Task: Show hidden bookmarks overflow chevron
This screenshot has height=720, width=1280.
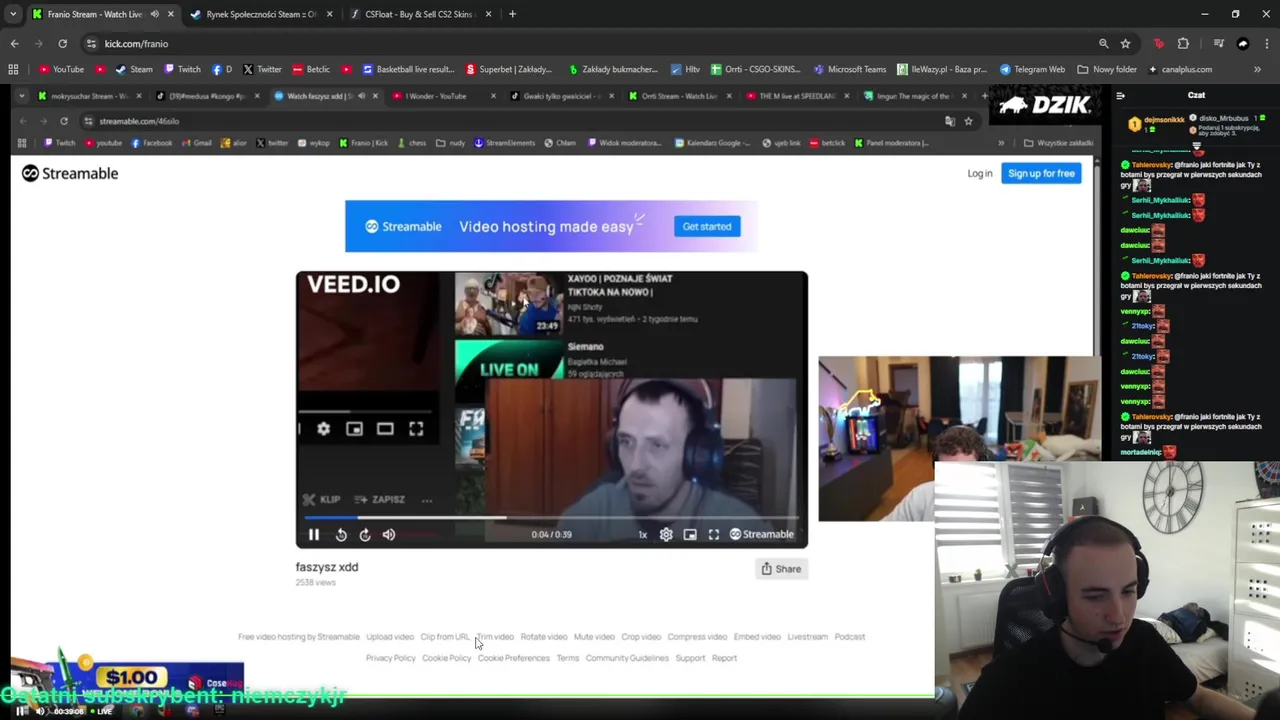Action: (1257, 70)
